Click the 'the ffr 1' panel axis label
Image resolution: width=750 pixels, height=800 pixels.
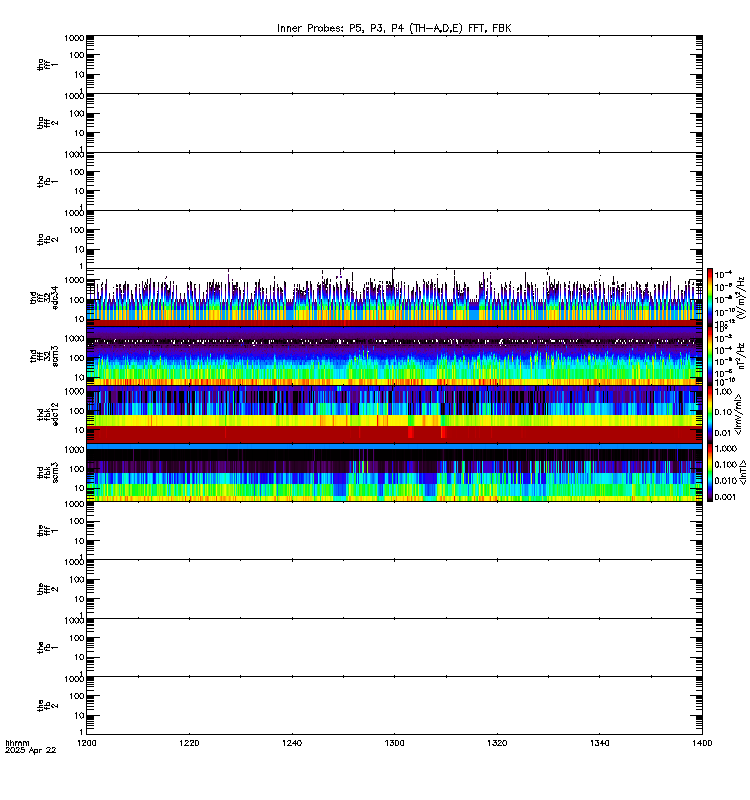click(47, 531)
